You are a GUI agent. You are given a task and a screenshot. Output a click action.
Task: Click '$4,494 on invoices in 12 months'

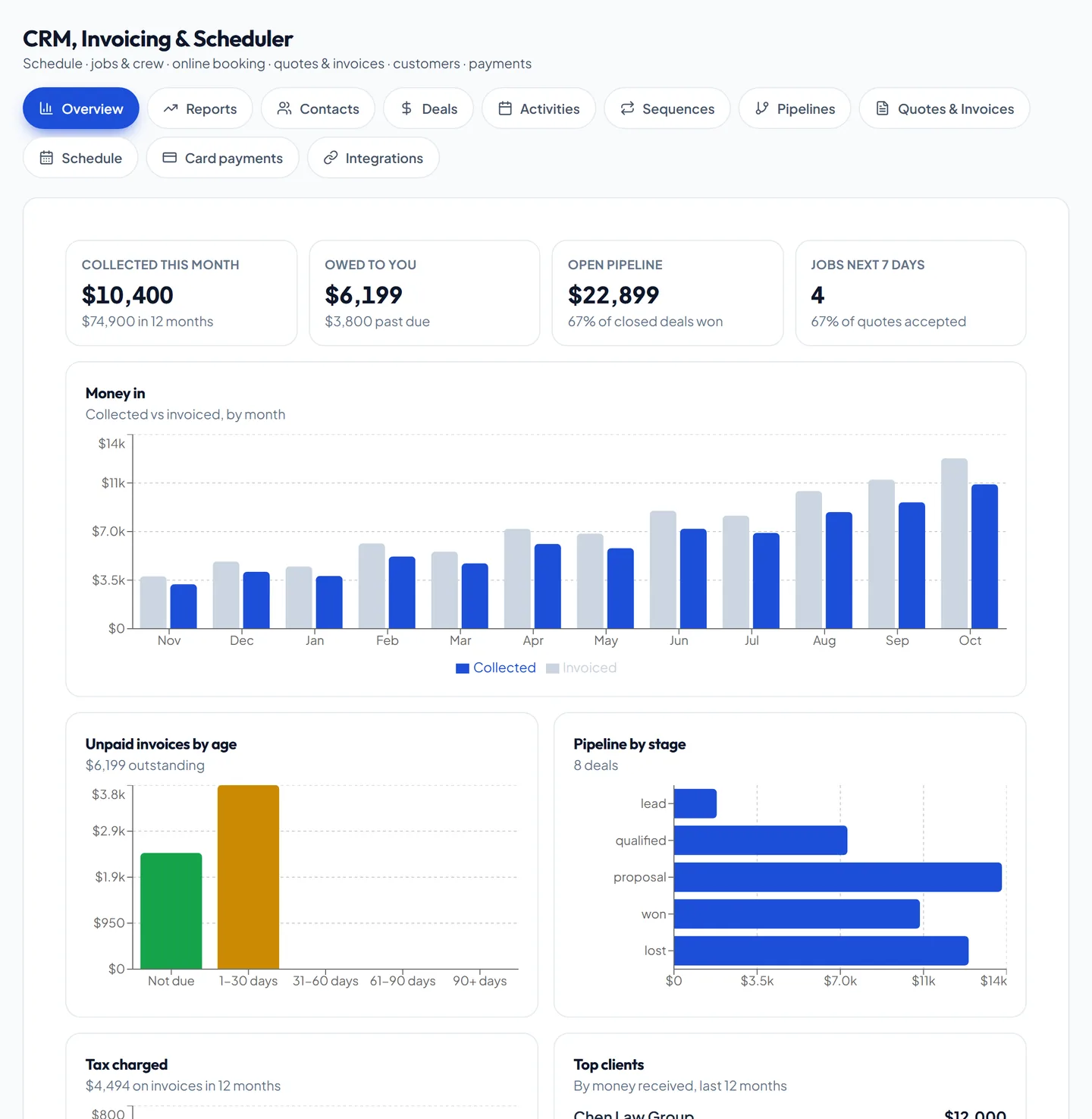[183, 1086]
